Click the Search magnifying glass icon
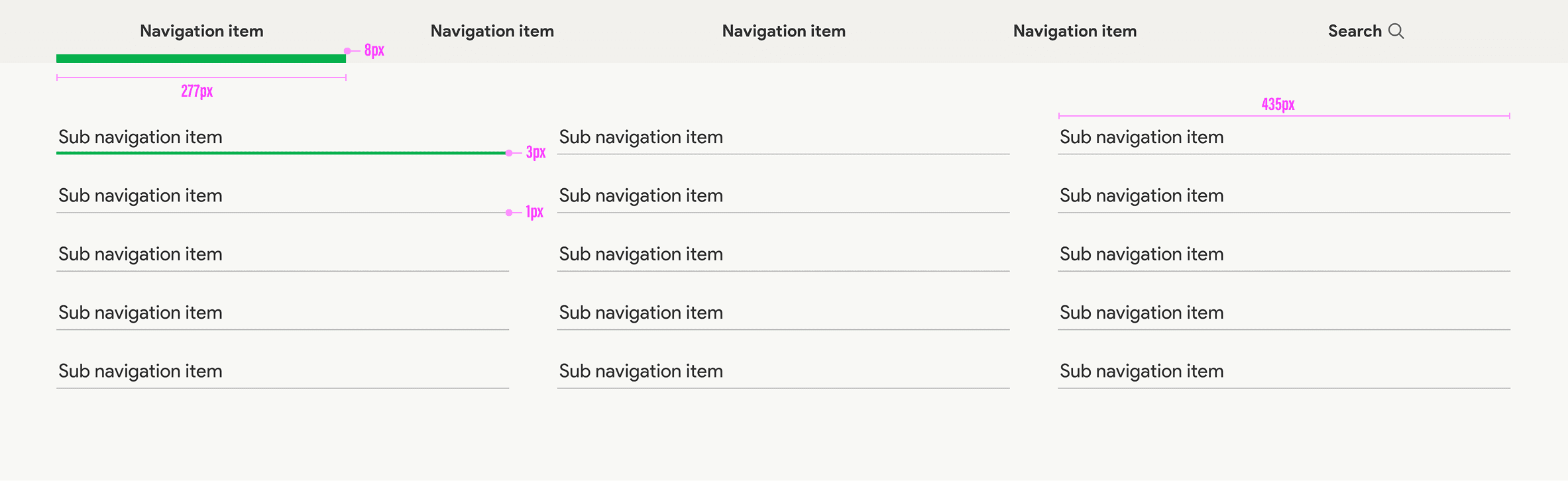This screenshot has width=1568, height=481. [x=1396, y=31]
